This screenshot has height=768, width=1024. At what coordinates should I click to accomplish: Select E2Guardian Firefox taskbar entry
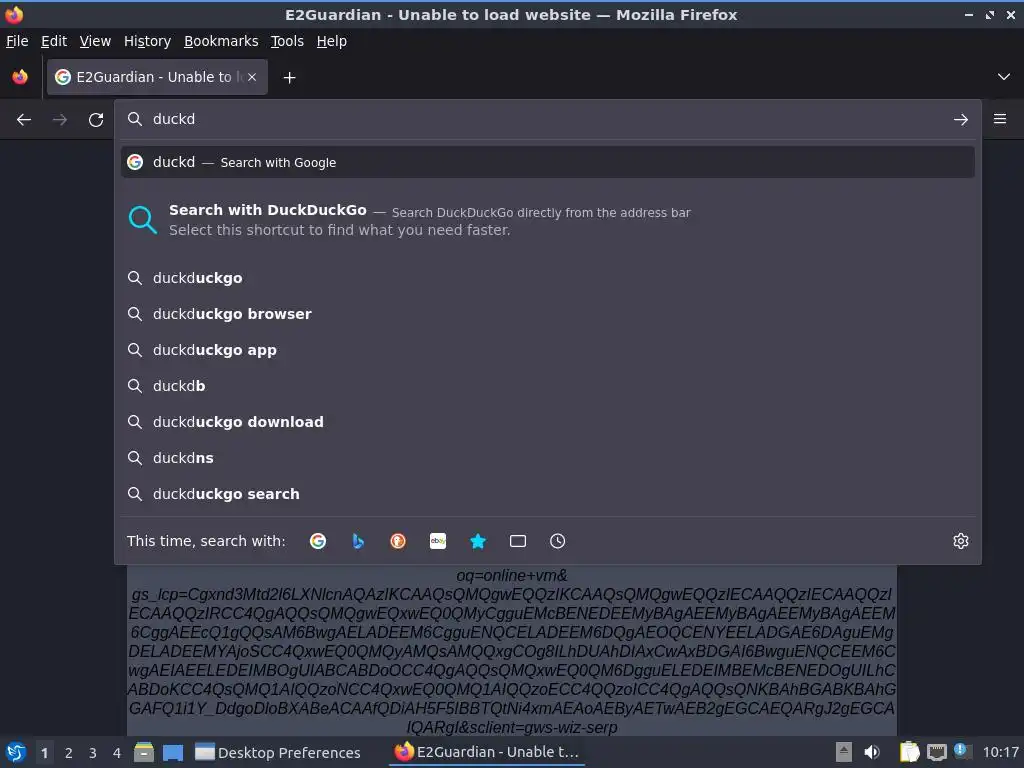pos(487,752)
